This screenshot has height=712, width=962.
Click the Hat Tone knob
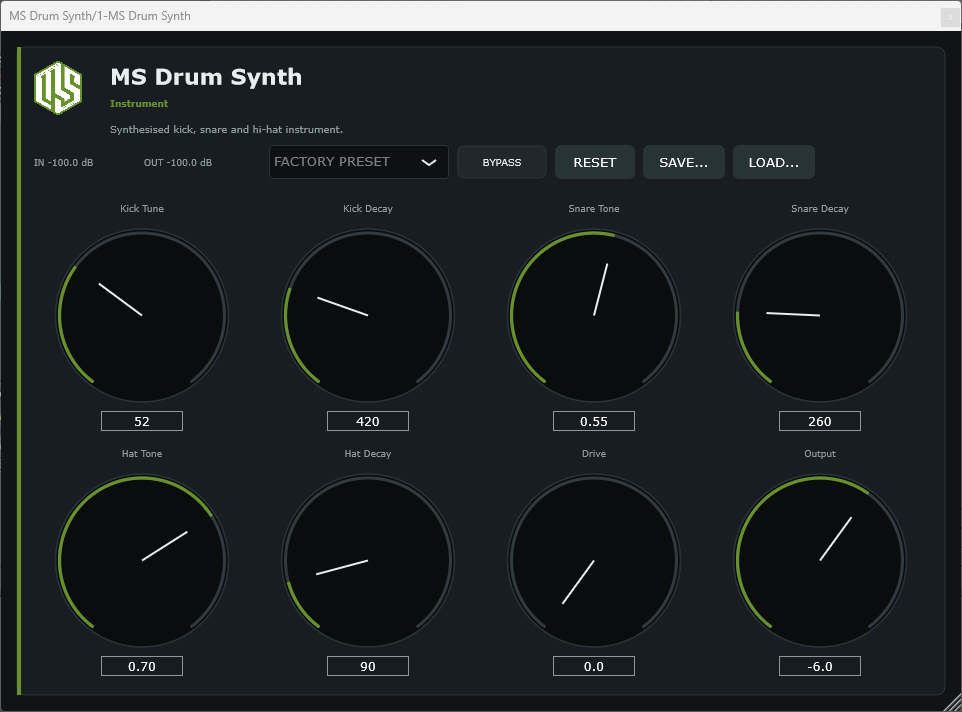[142, 561]
